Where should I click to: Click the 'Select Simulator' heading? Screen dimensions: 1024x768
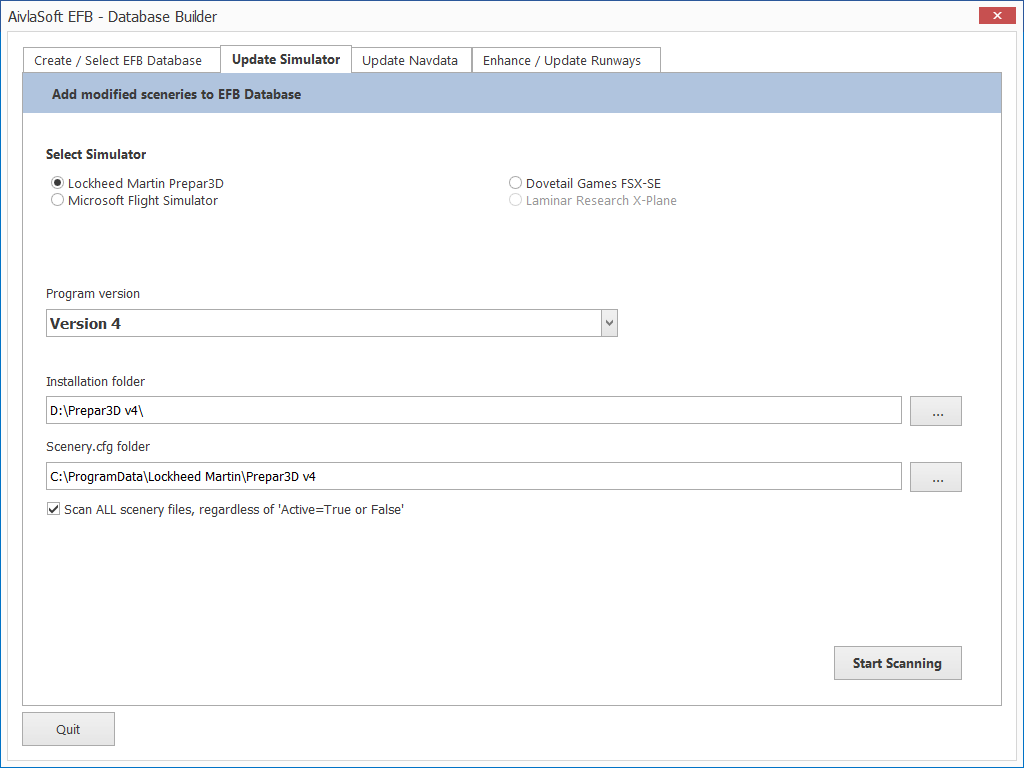(96, 154)
